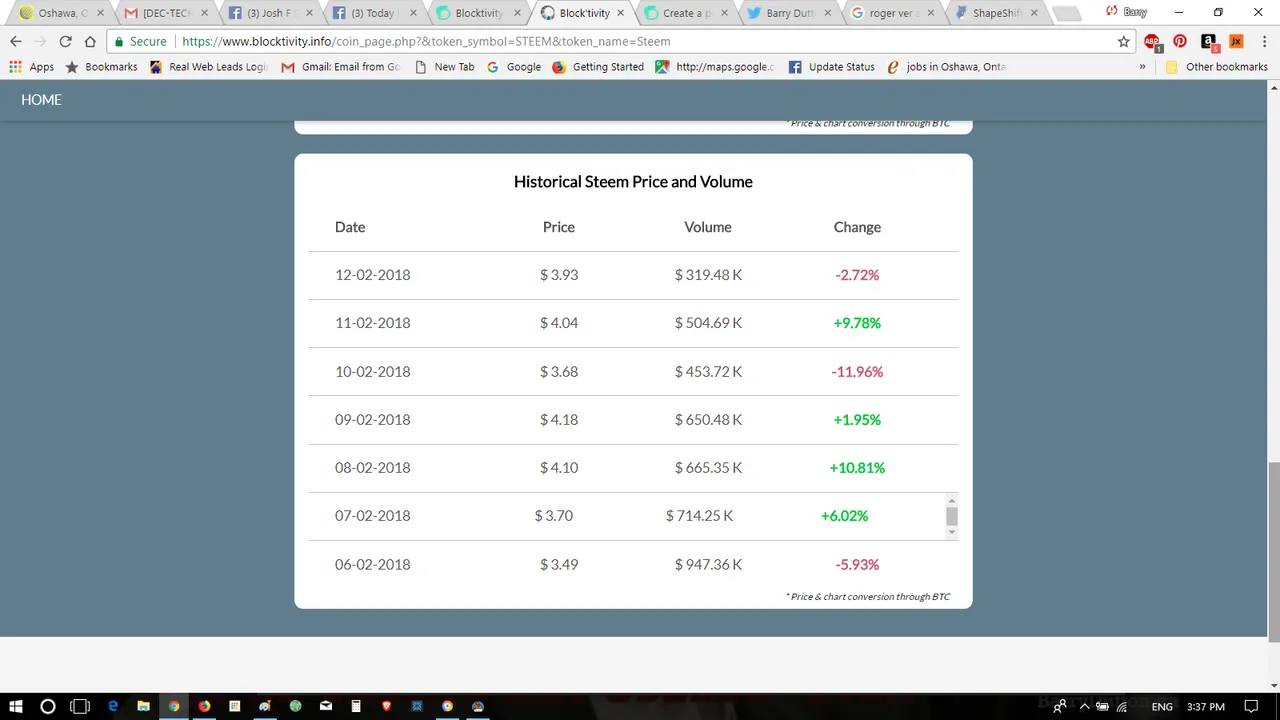This screenshot has height=720, width=1280.
Task: Open the maps.google bookmark
Action: click(715, 67)
